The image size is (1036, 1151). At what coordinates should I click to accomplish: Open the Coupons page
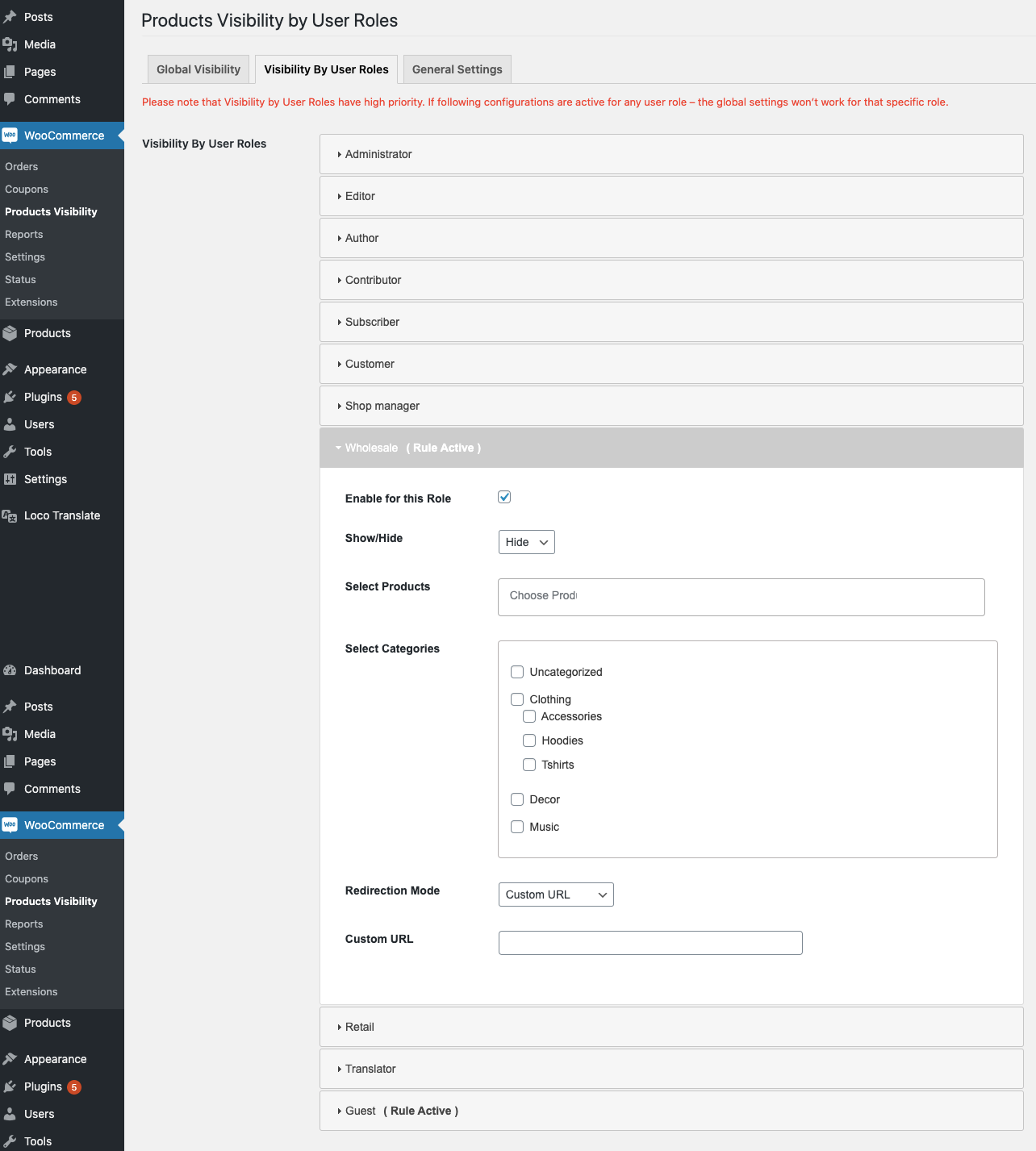tap(27, 189)
